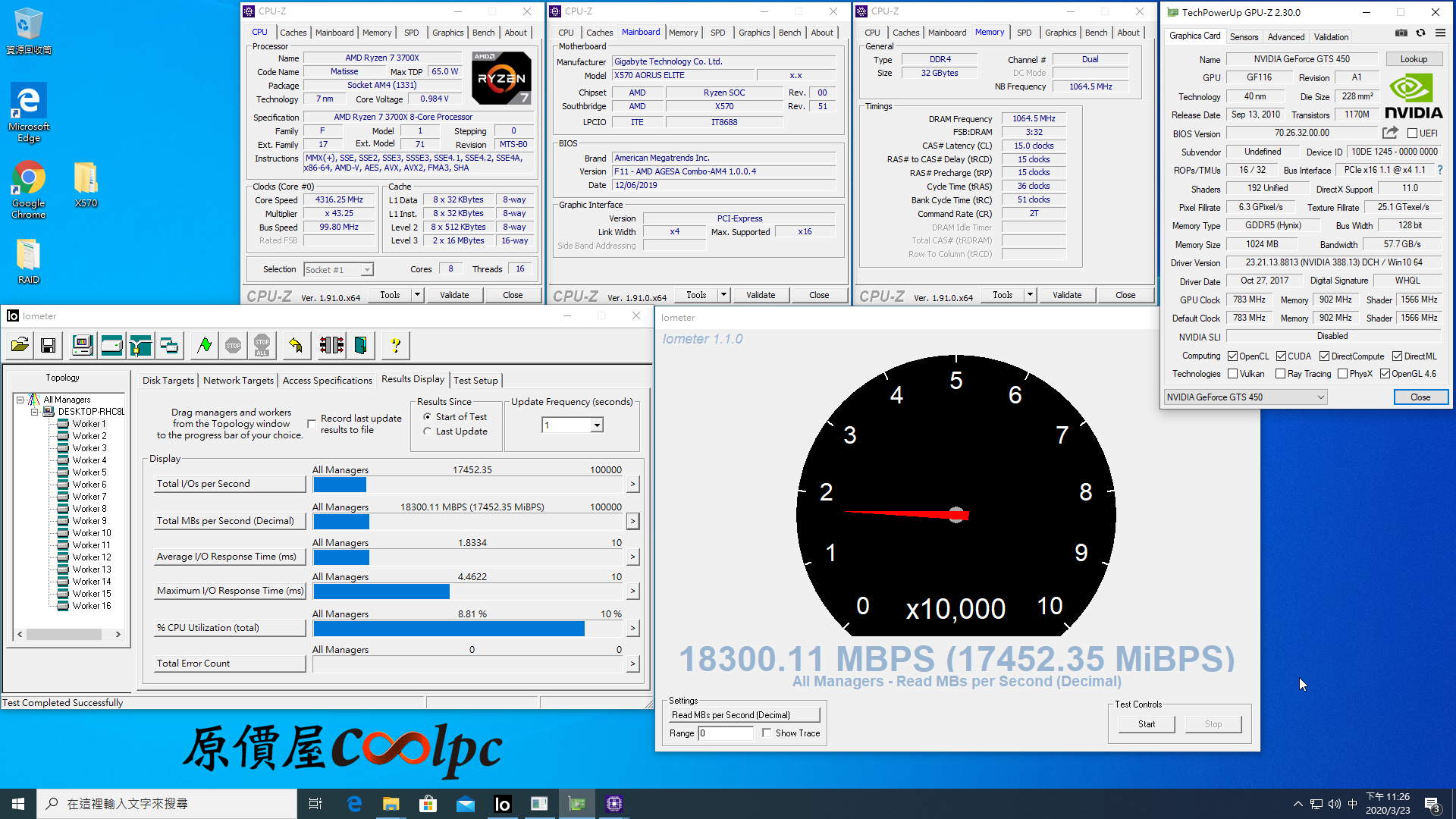
Task: Open Sensors tab in GPU-Z
Action: click(x=1244, y=37)
